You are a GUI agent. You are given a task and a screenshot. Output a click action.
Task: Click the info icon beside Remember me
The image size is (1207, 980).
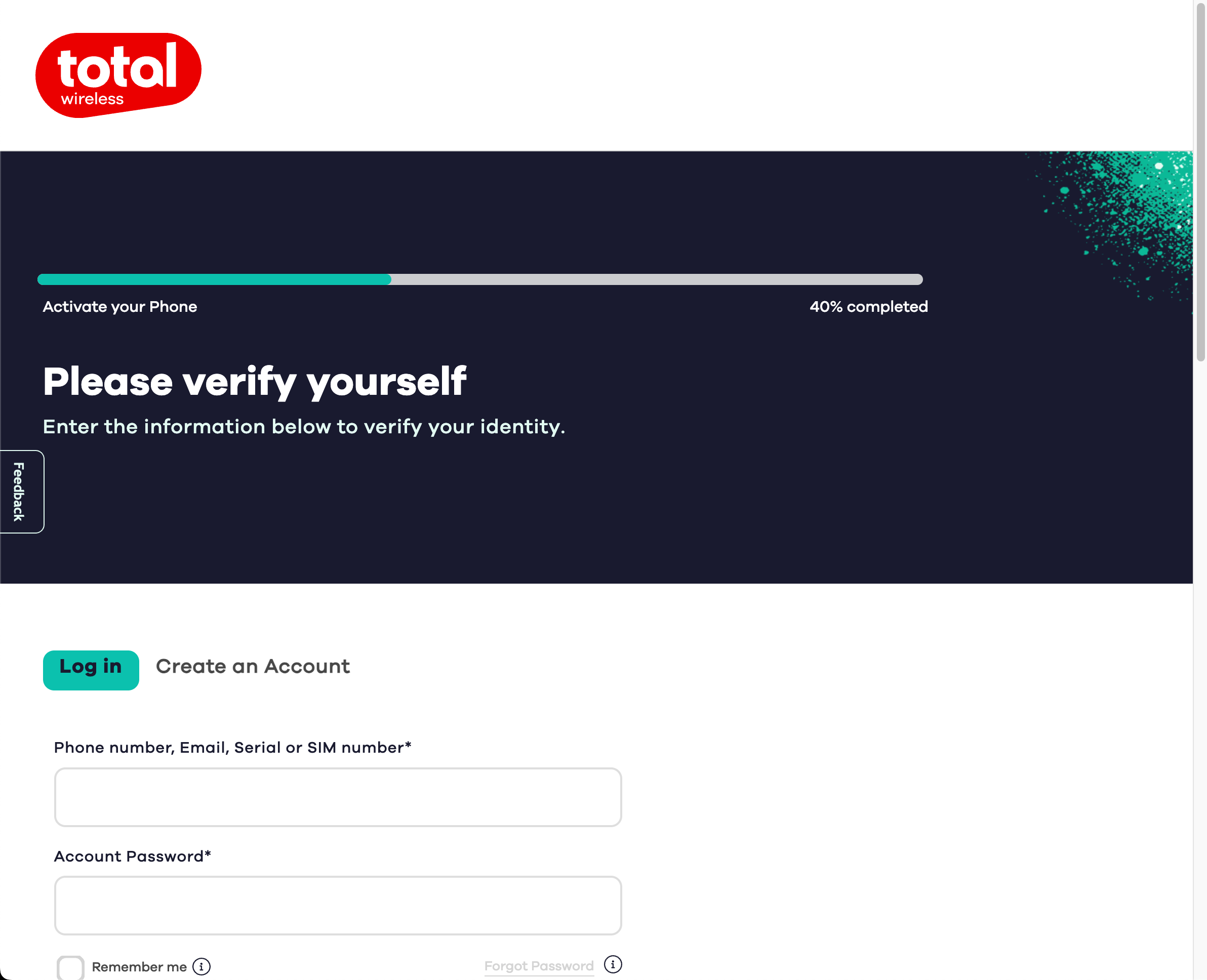(x=202, y=966)
